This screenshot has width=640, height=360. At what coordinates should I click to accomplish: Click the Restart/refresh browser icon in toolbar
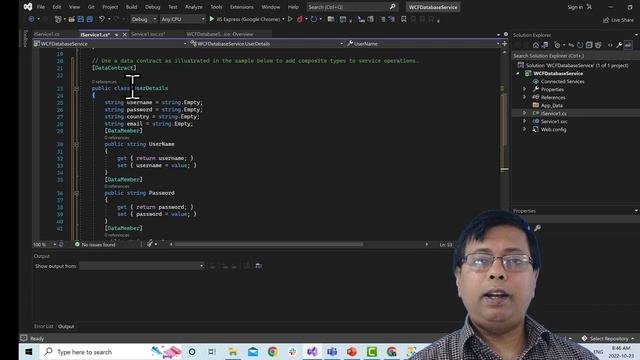313,19
